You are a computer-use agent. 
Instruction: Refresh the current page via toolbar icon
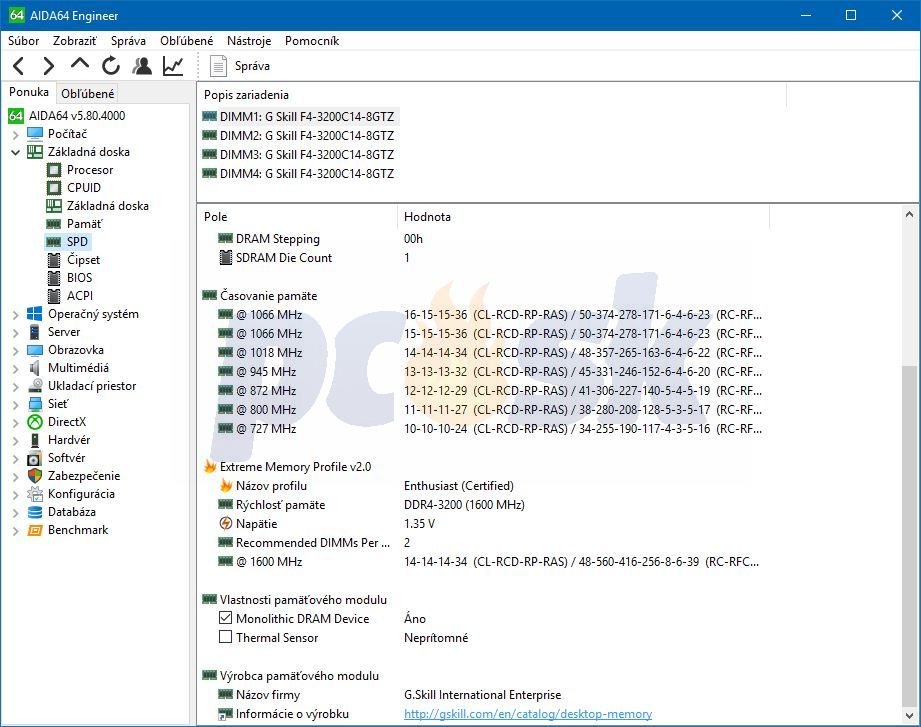point(110,66)
